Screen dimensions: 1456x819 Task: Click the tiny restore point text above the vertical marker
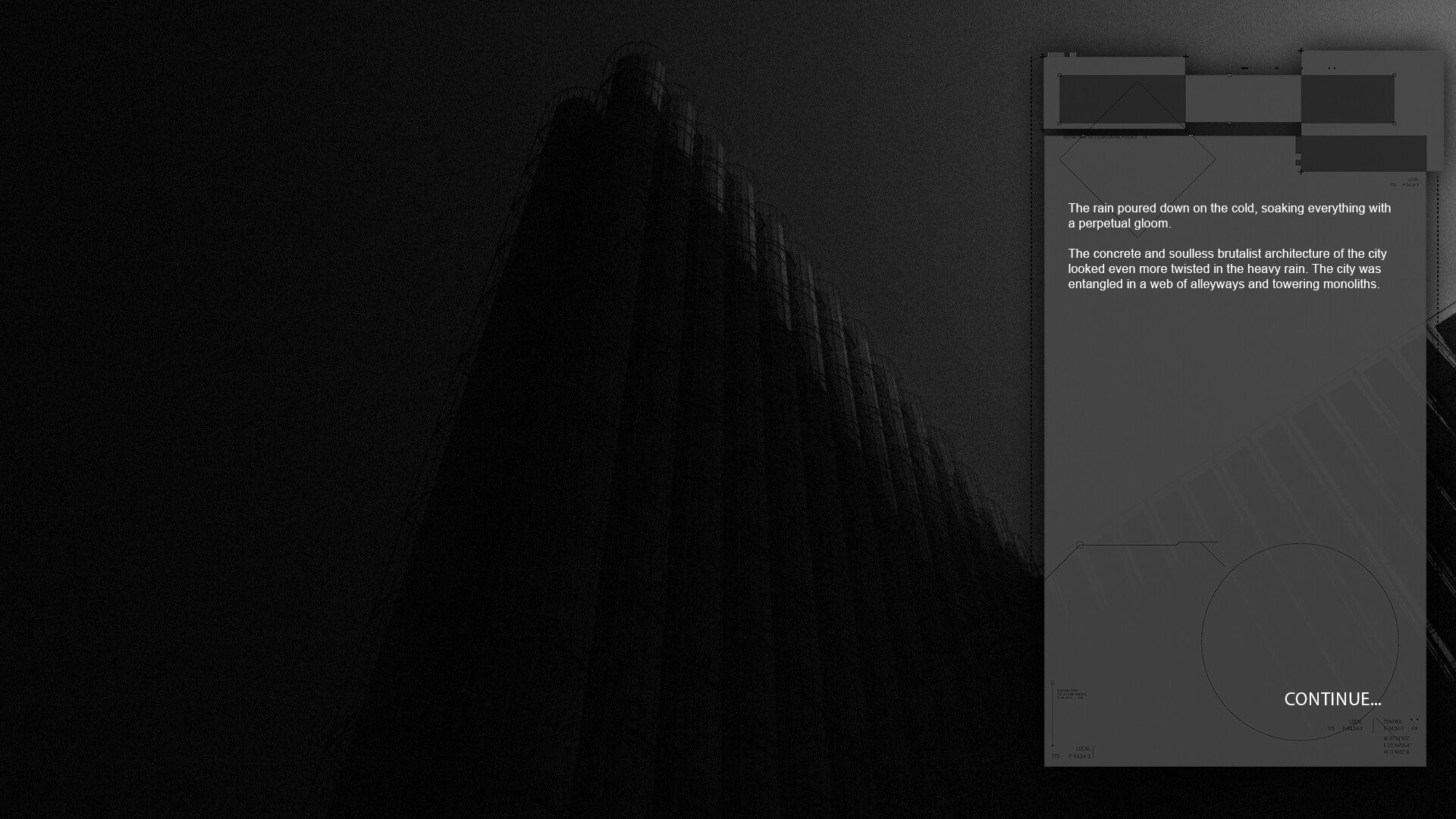point(1072,694)
